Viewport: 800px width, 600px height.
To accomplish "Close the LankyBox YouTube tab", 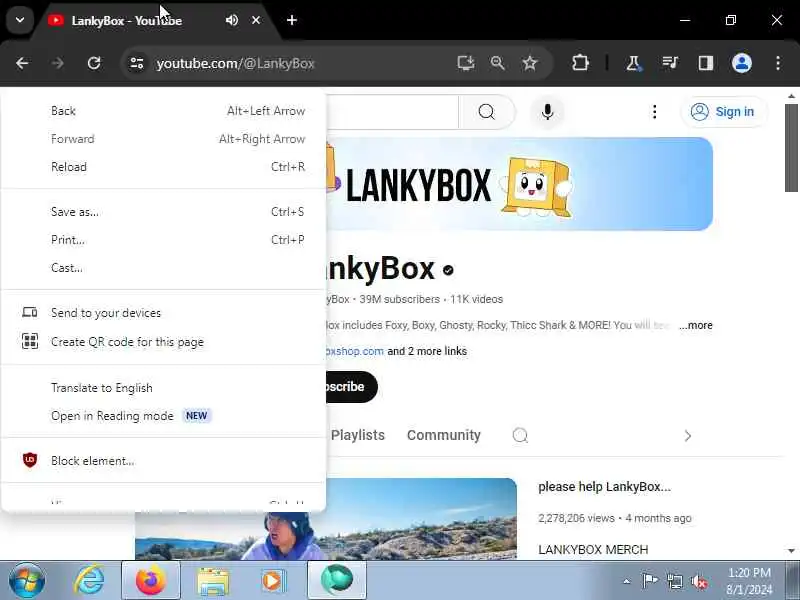I will [256, 20].
